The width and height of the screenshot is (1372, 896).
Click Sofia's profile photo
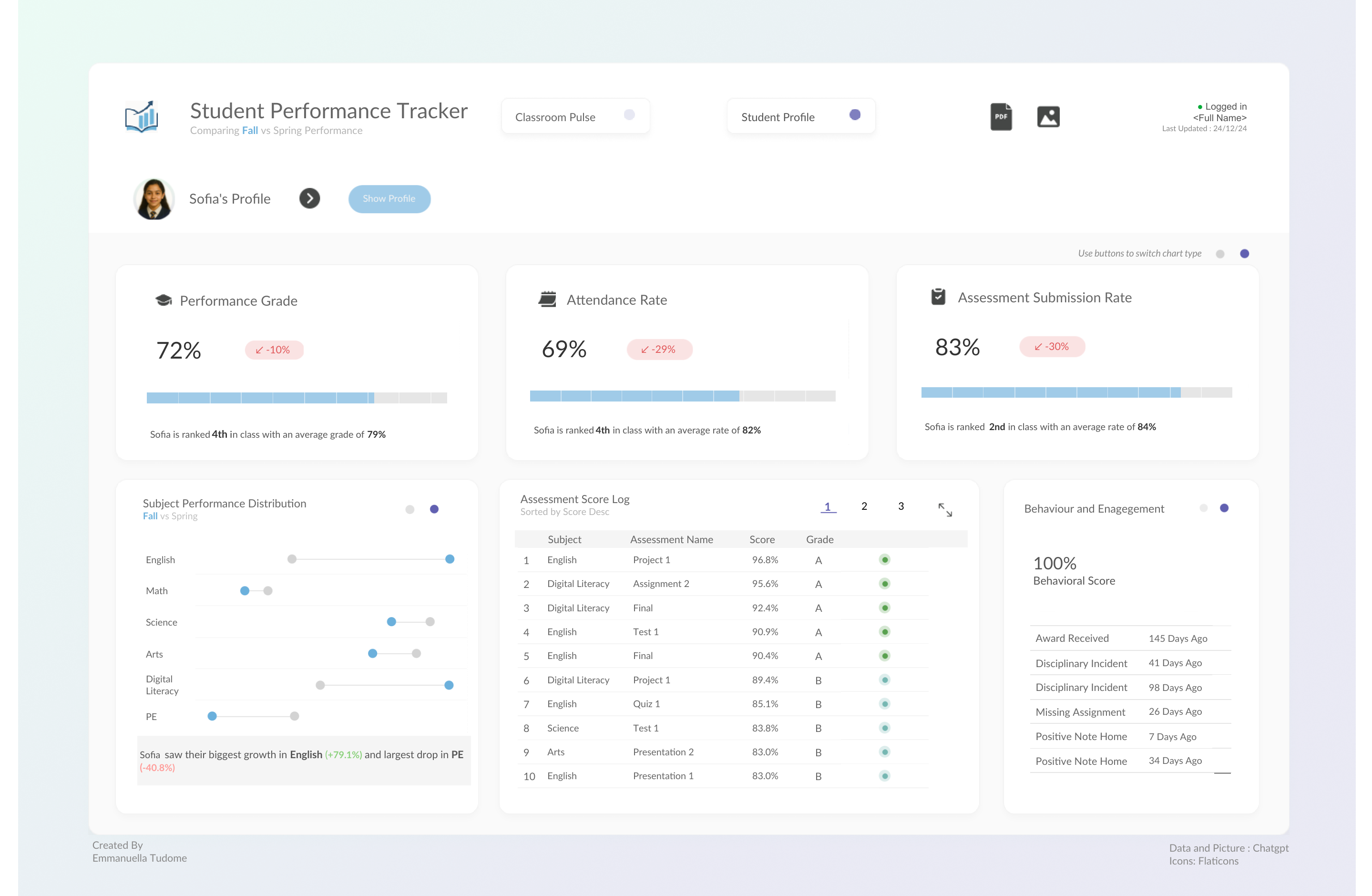[154, 199]
